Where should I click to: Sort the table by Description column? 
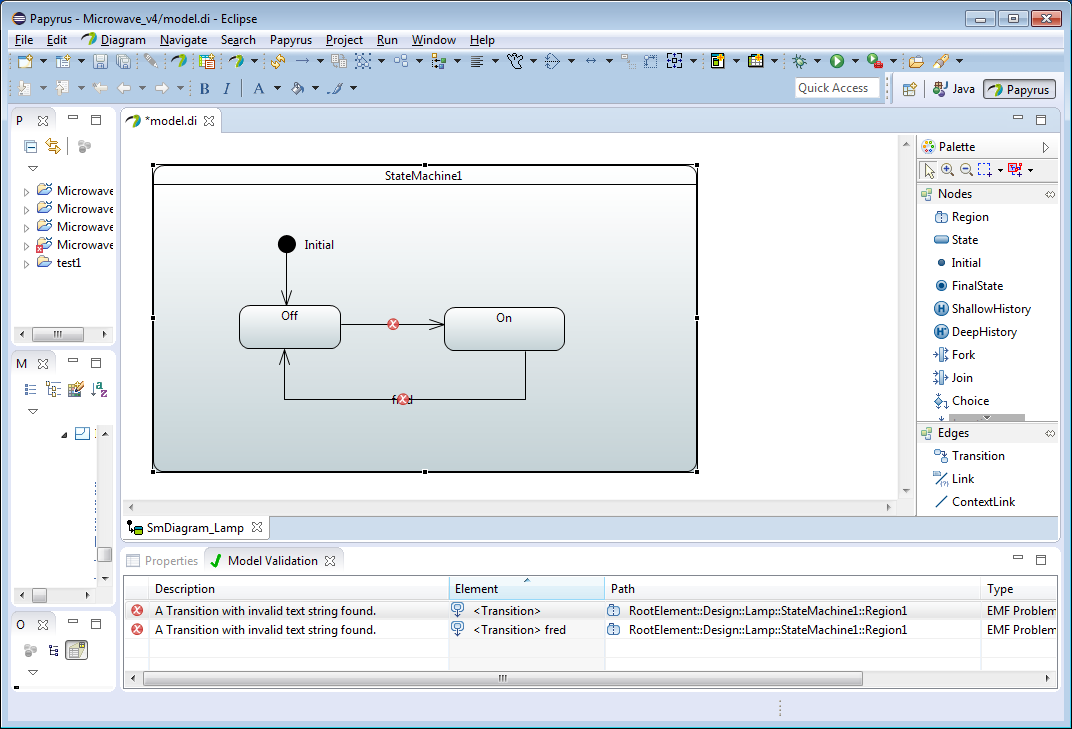click(299, 589)
